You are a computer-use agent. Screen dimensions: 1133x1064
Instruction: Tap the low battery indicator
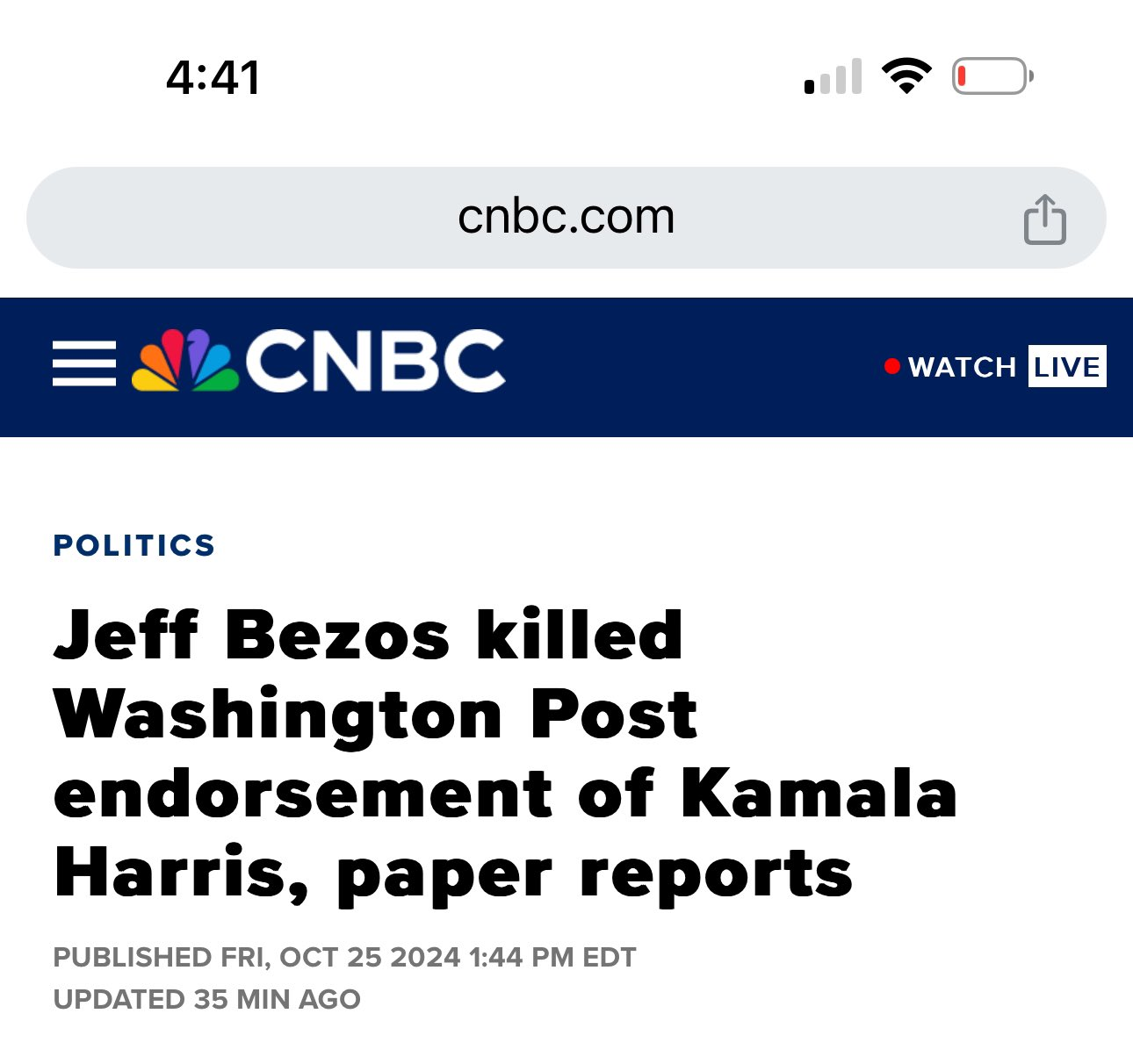tap(992, 76)
